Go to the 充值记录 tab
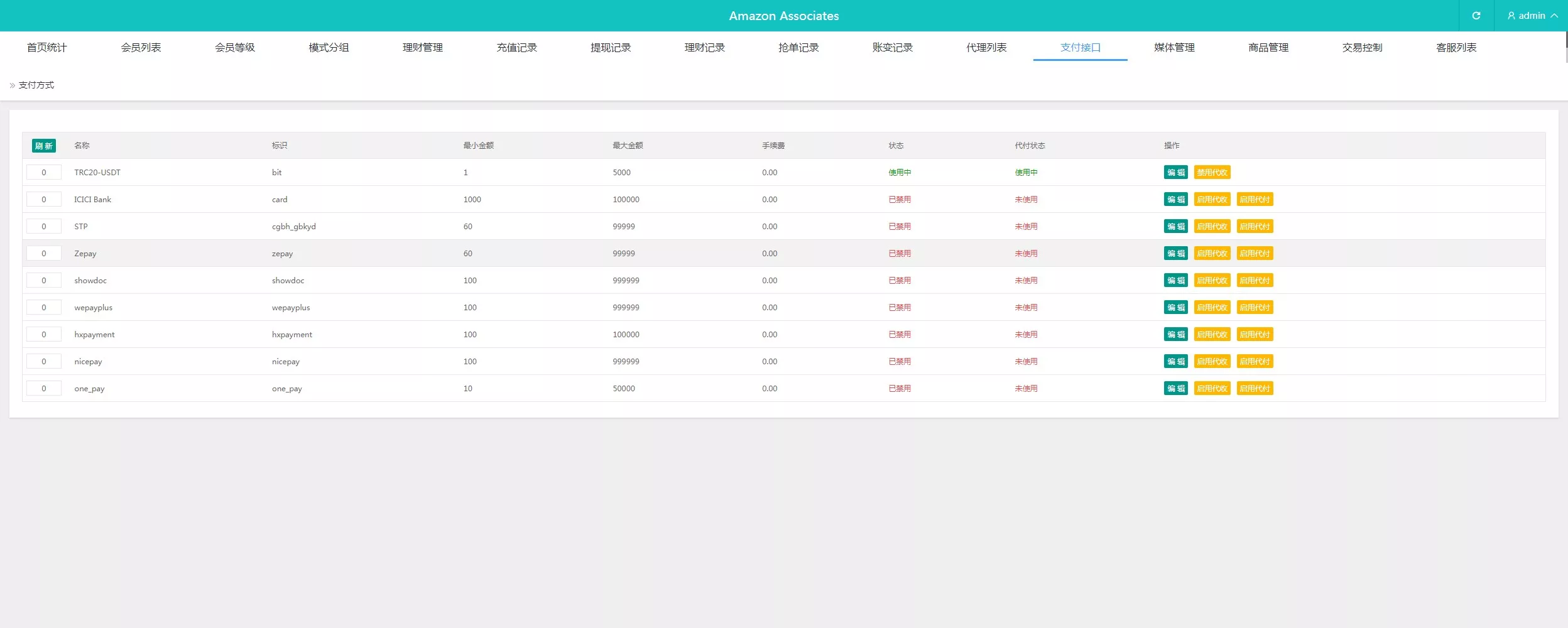 tap(516, 48)
